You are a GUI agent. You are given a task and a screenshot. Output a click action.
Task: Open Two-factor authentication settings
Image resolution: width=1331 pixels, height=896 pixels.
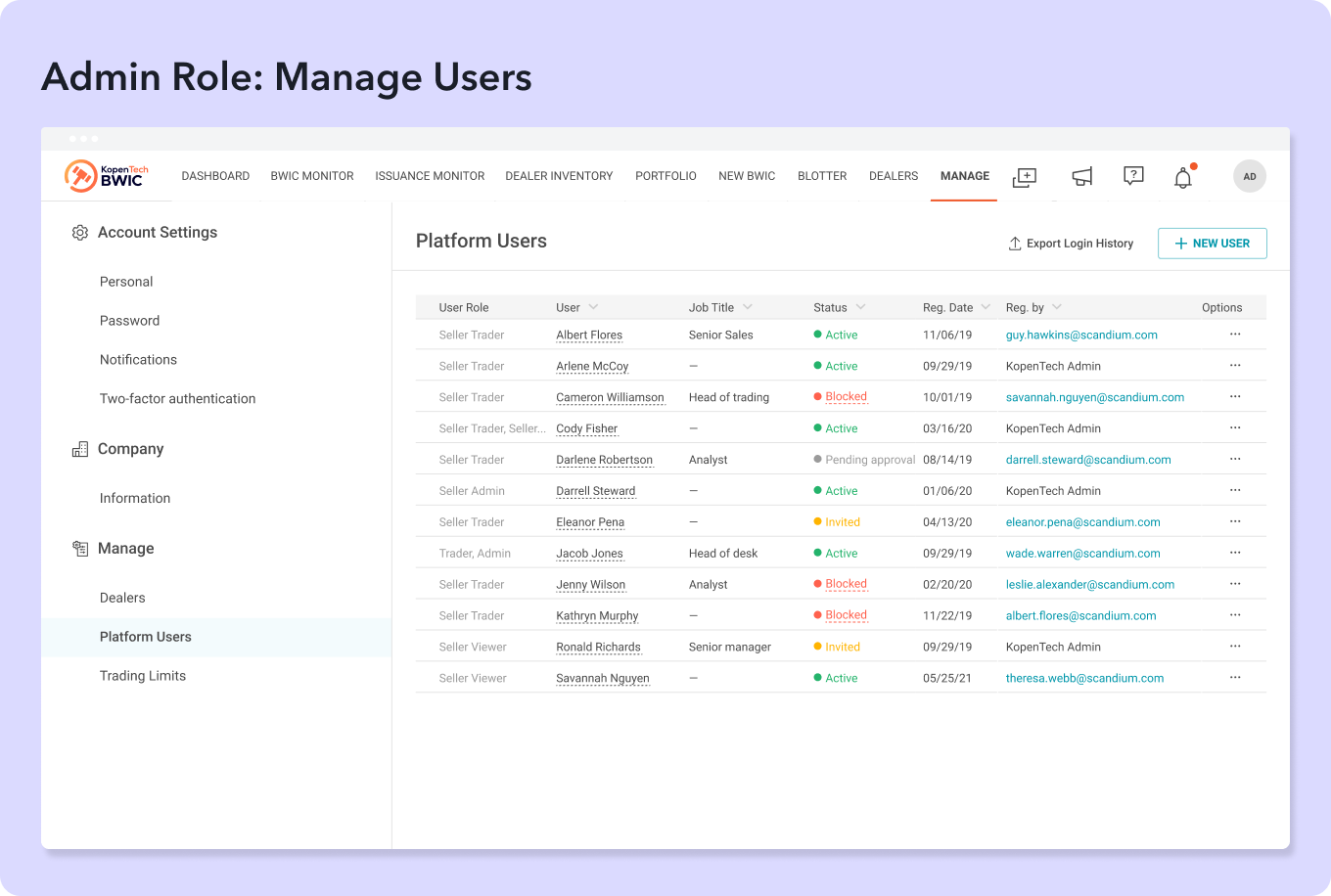point(177,399)
